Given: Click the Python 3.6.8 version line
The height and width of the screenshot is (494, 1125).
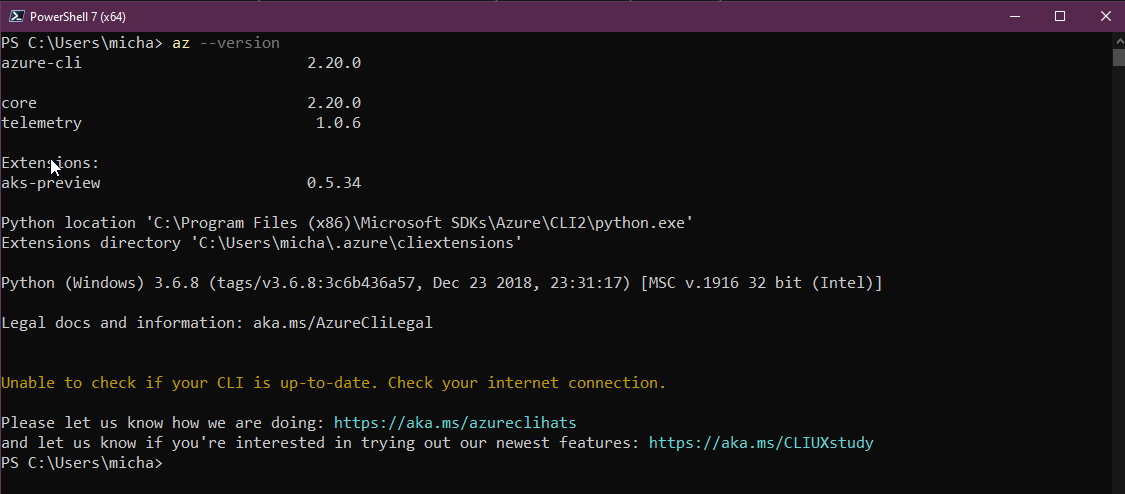Looking at the screenshot, I should tap(440, 283).
